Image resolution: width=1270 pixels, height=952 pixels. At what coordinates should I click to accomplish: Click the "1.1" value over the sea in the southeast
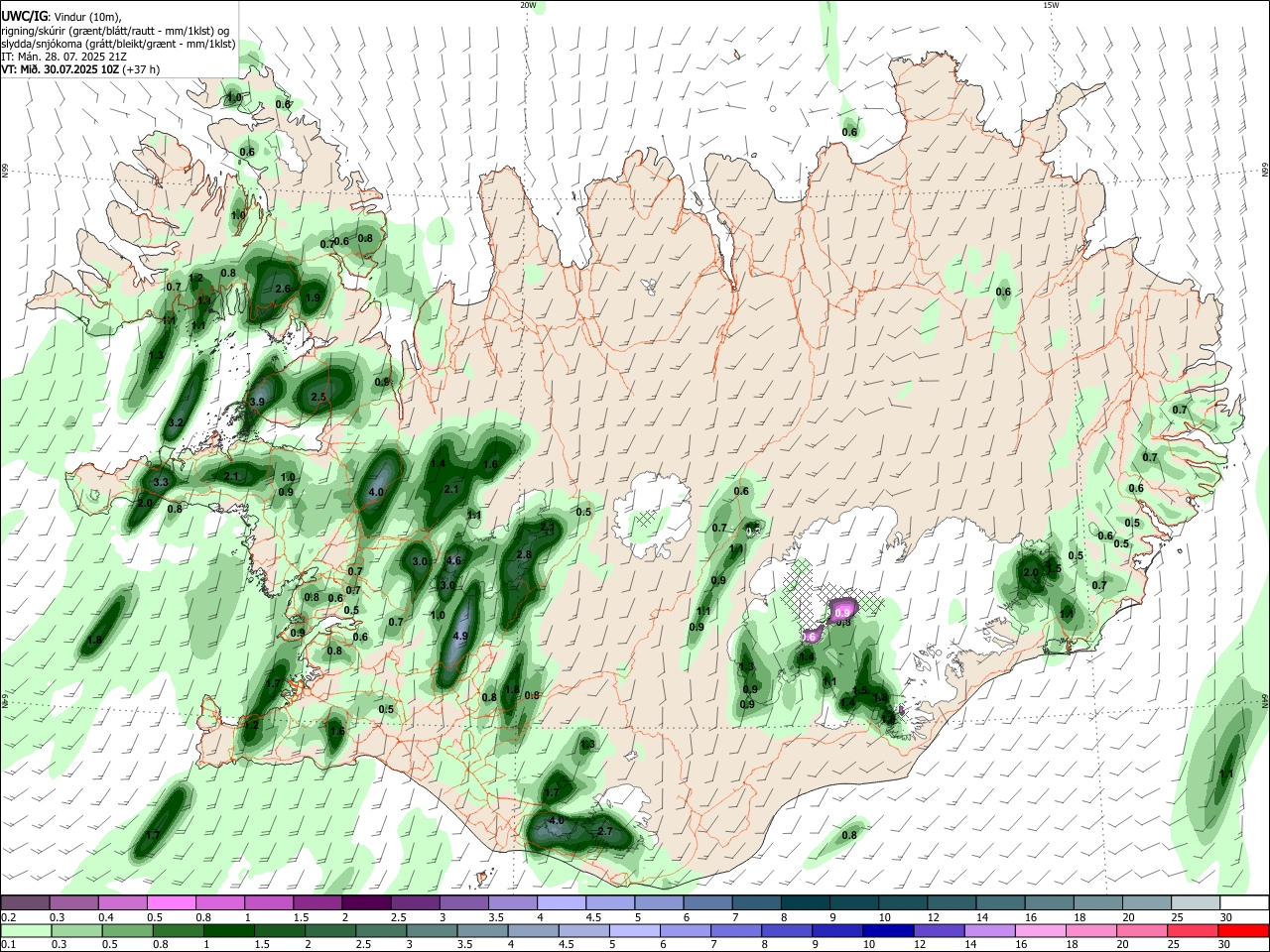pyautogui.click(x=1226, y=773)
